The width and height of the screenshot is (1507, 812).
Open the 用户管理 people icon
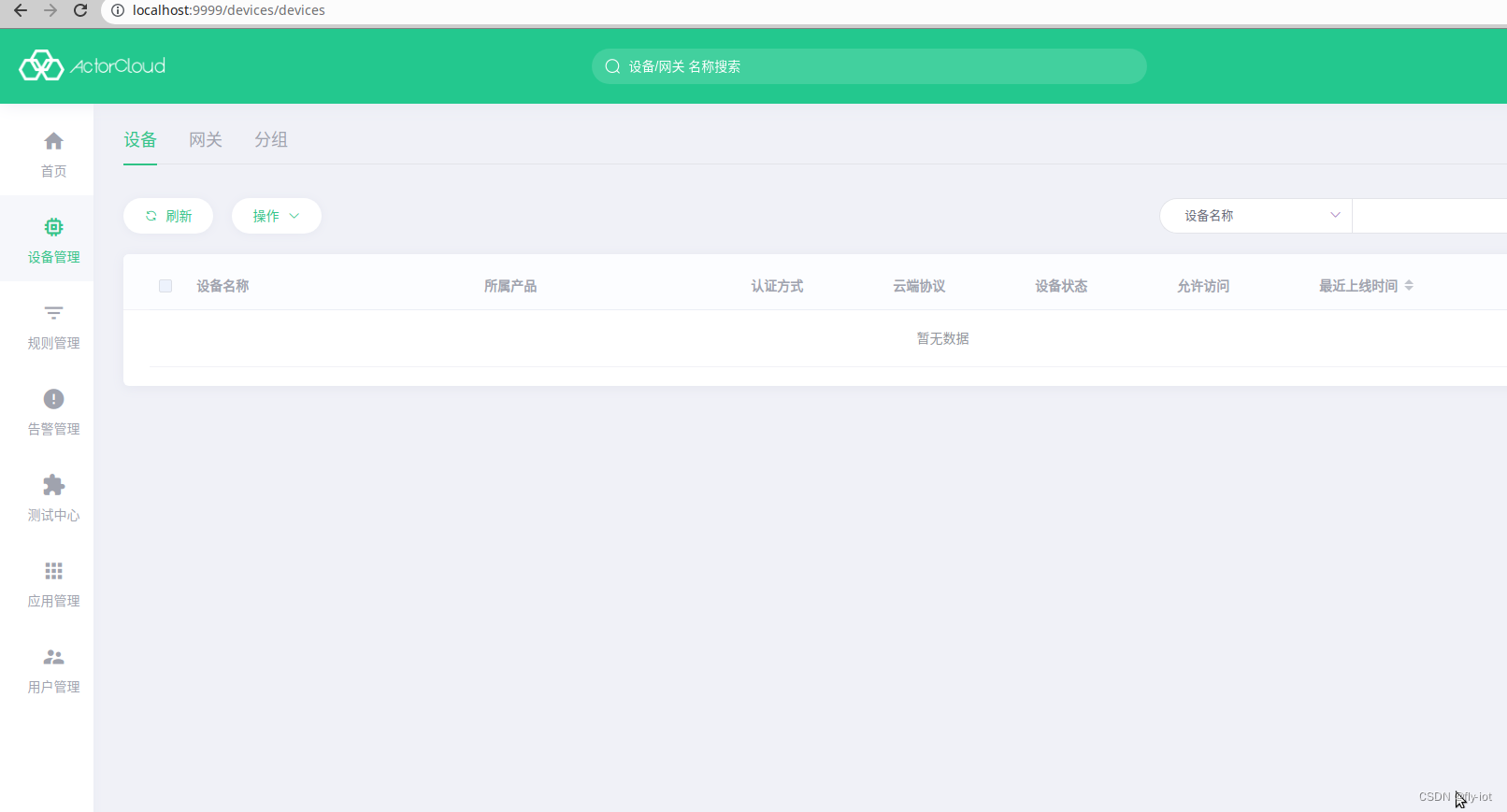click(x=53, y=657)
